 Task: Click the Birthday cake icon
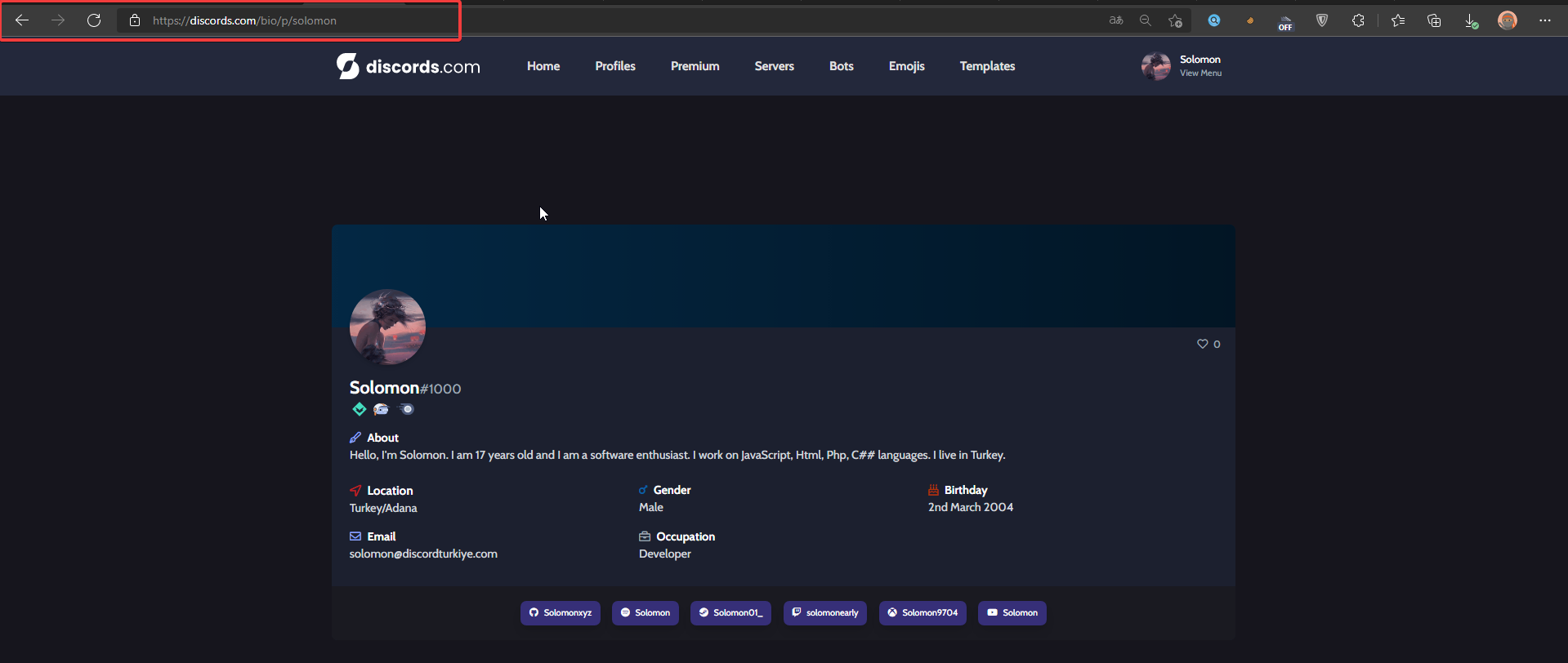pyautogui.click(x=933, y=490)
